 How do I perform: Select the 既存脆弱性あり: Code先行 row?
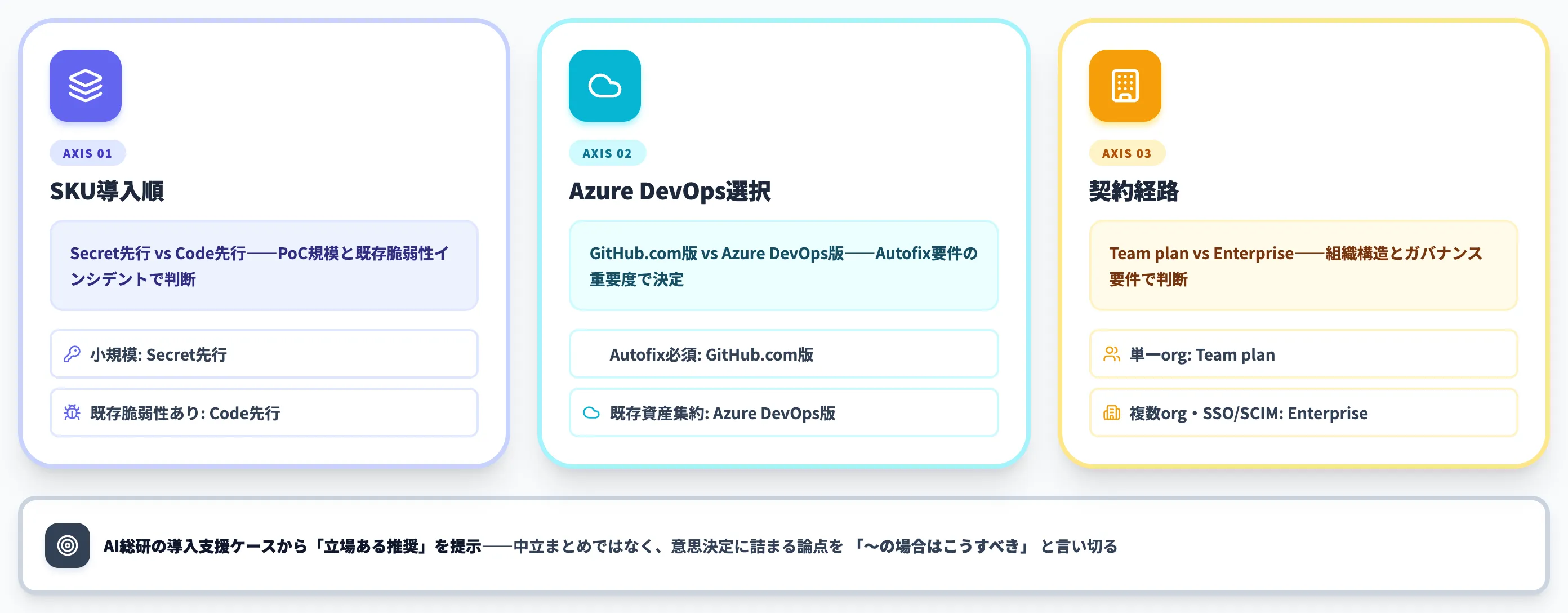264,413
